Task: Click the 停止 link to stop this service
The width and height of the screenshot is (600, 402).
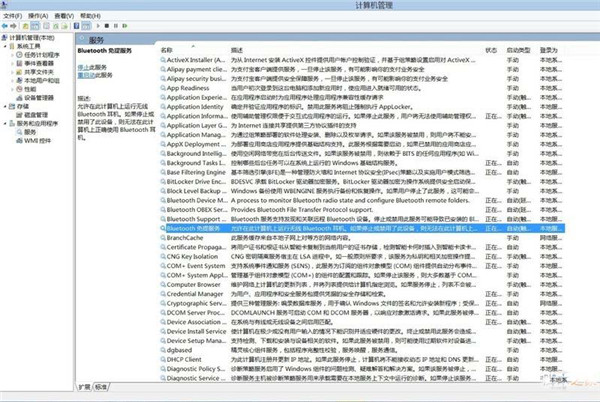Action: click(83, 67)
